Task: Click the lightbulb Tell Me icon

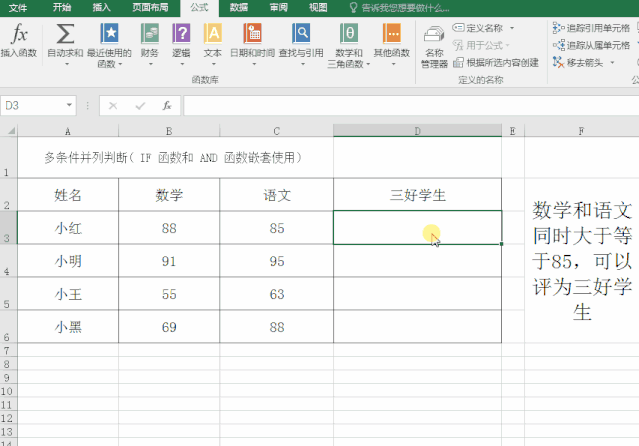Action: point(353,7)
